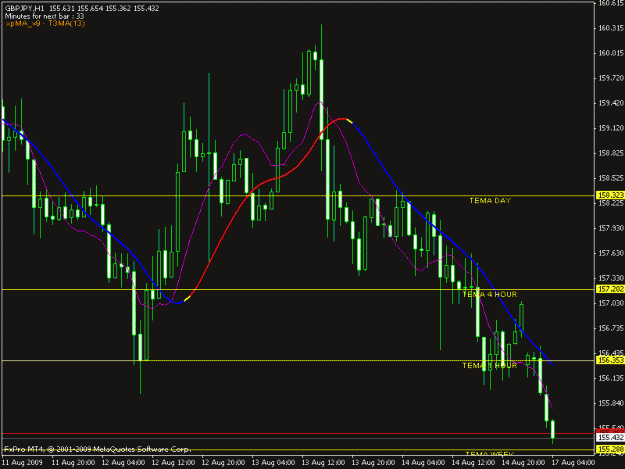Click the 159.420 price scale value
Screen dimensions: 625x469
[x=610, y=103]
